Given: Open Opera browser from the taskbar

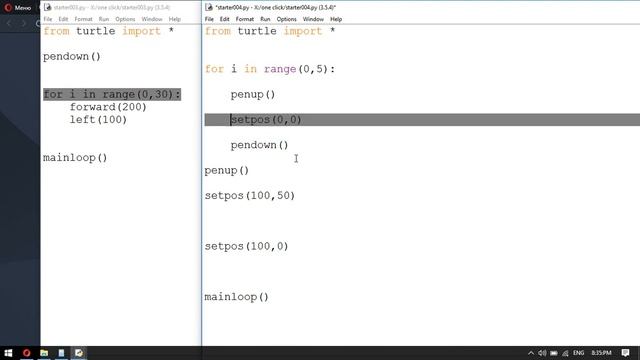Looking at the screenshot, I should [x=27, y=353].
